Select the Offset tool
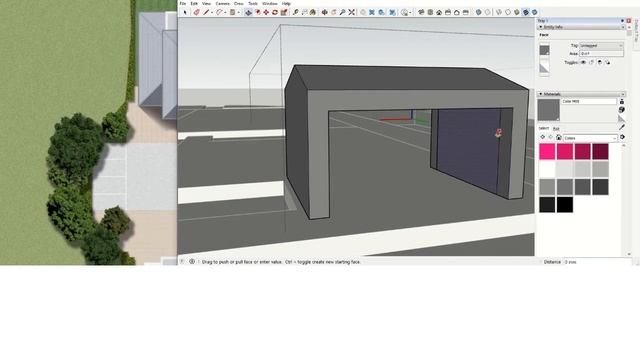This screenshot has width=640, height=360. point(258,12)
